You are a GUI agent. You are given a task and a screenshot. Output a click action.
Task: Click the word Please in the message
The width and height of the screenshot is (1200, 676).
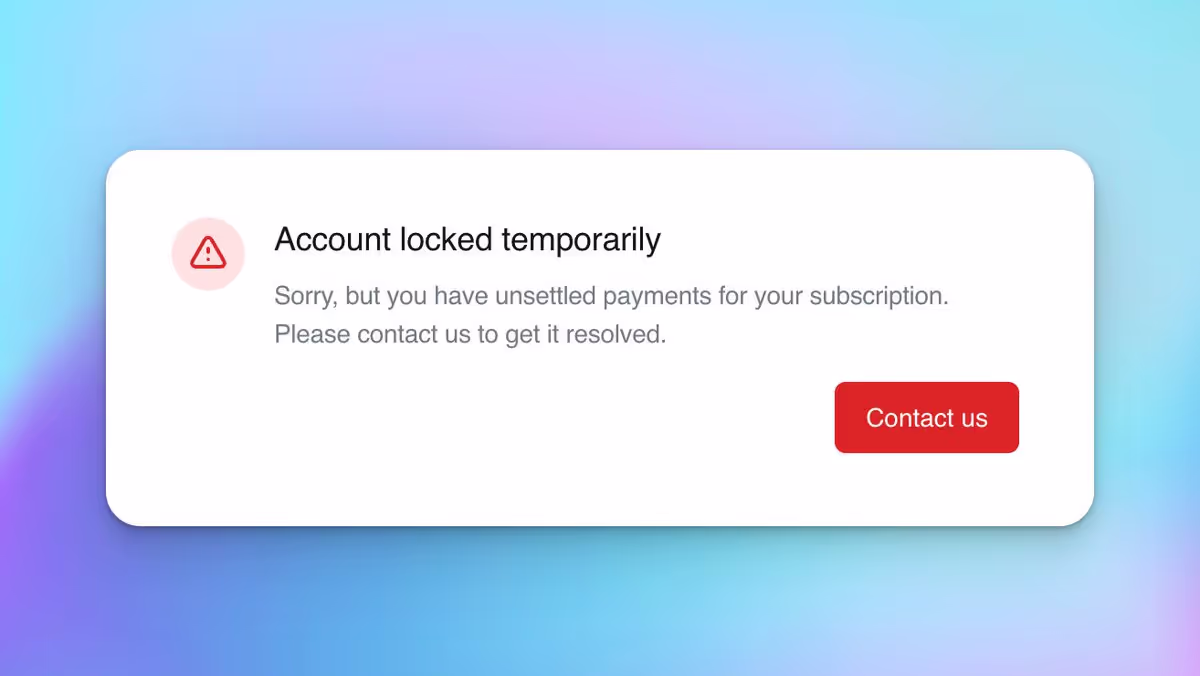[311, 334]
